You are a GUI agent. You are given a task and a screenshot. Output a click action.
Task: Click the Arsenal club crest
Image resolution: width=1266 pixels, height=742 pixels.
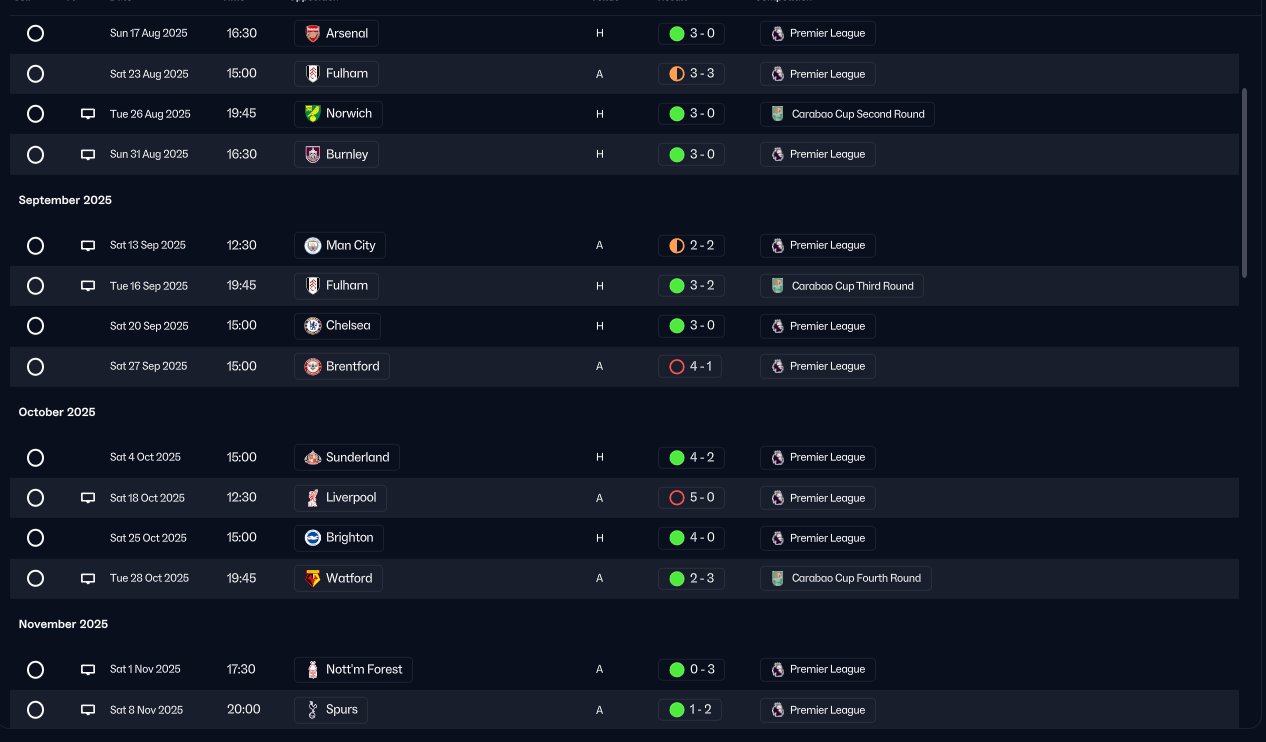pyautogui.click(x=312, y=33)
